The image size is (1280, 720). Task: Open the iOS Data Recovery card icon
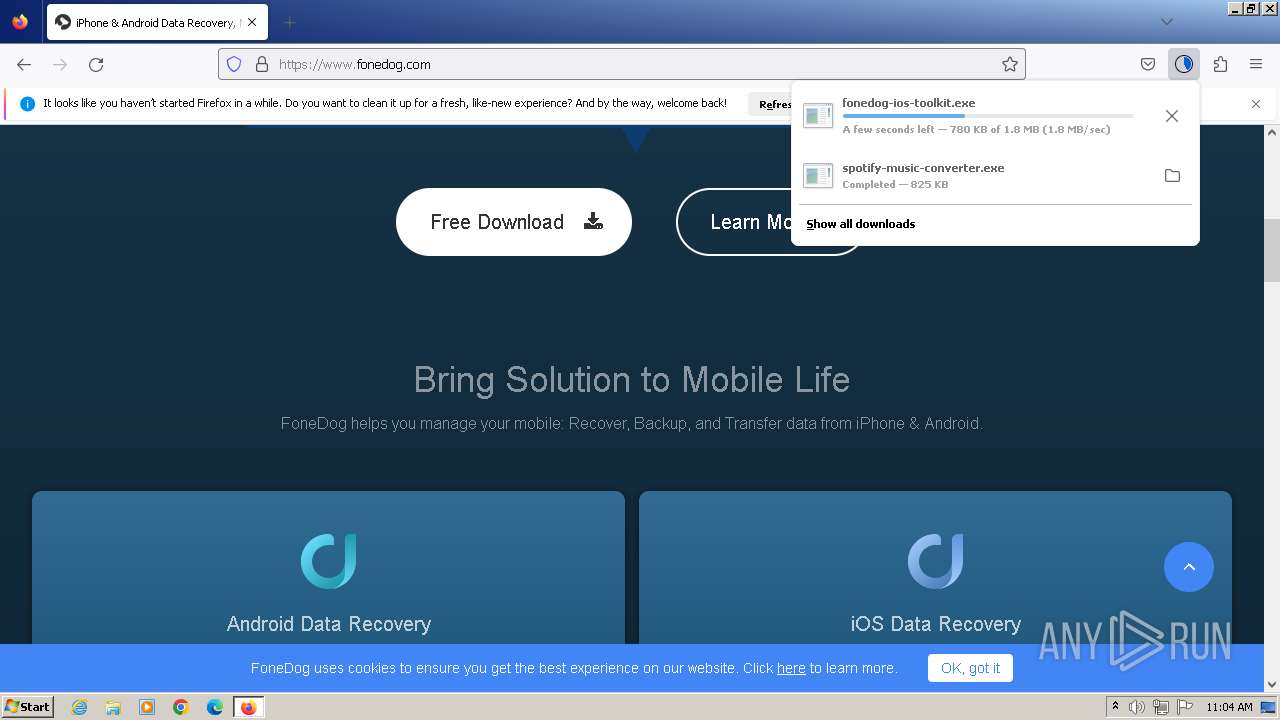click(x=936, y=561)
